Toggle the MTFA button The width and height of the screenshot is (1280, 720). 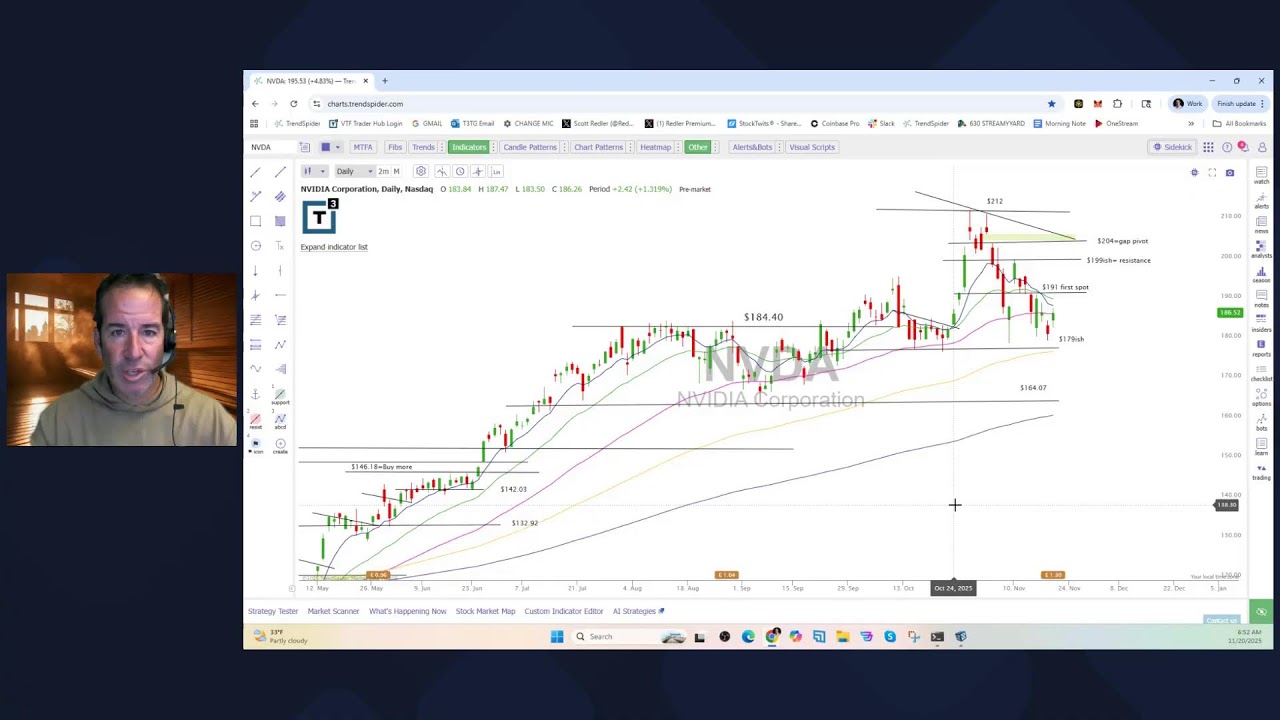pyautogui.click(x=362, y=147)
